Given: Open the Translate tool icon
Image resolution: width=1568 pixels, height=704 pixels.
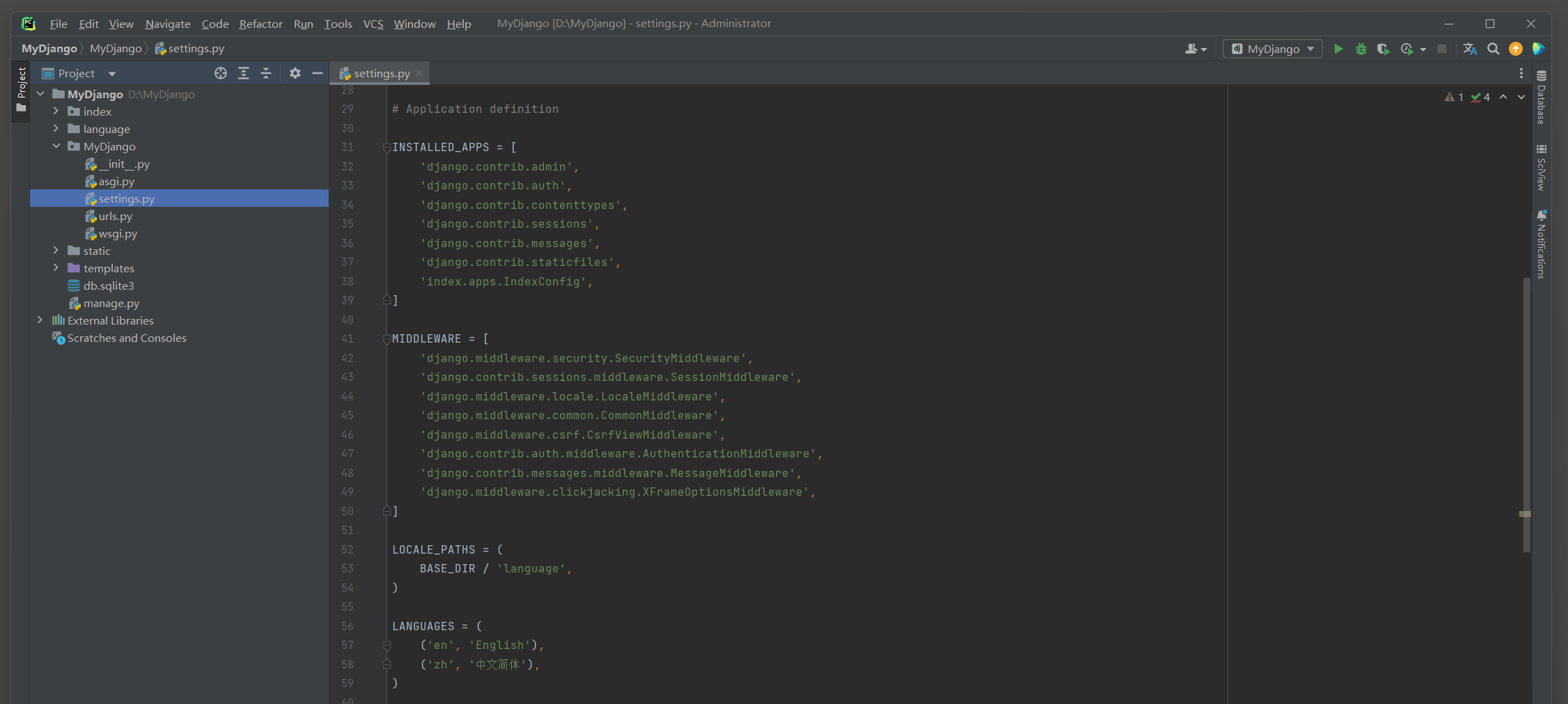Looking at the screenshot, I should (x=1471, y=49).
